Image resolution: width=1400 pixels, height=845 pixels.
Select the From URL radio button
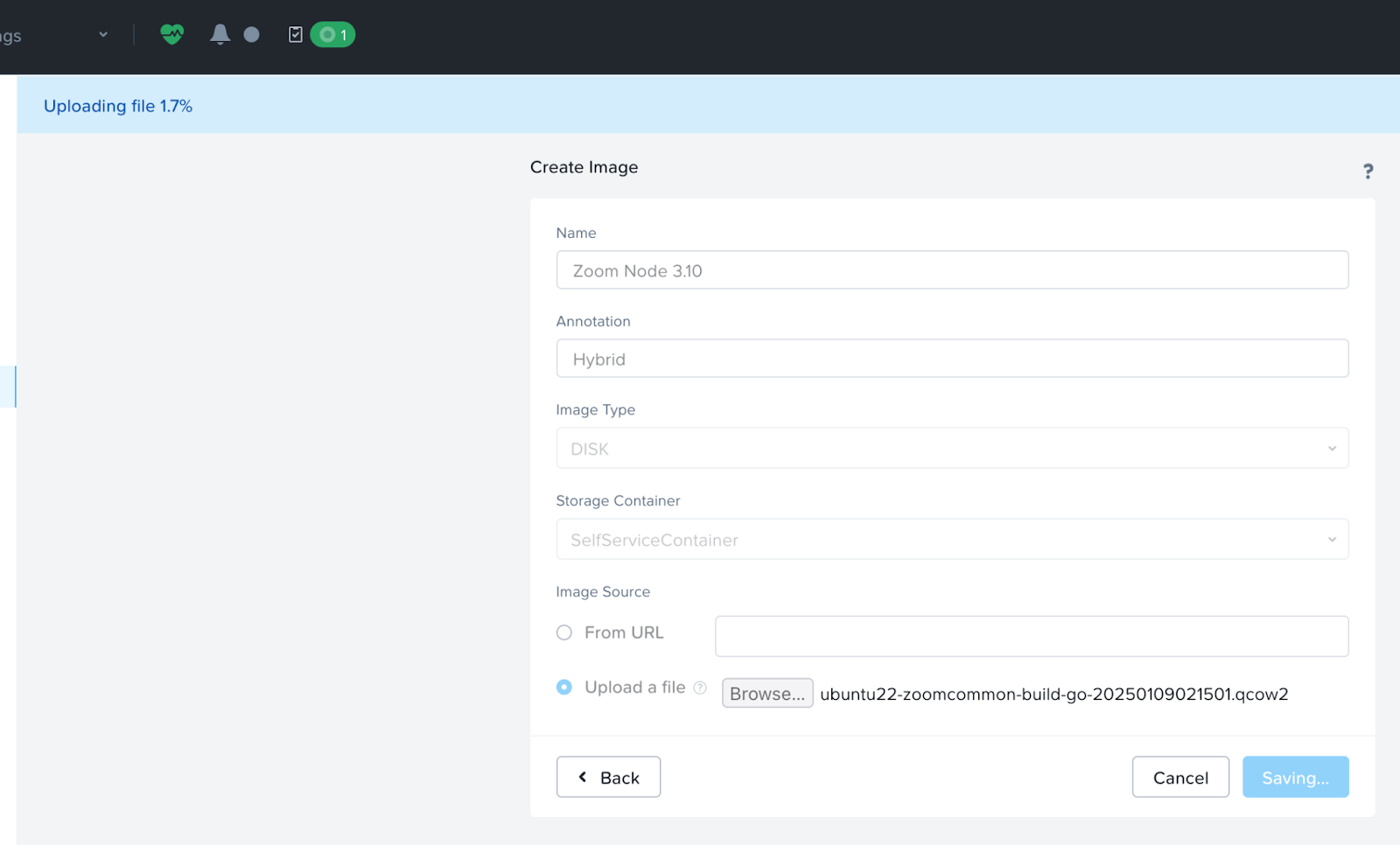click(x=564, y=632)
